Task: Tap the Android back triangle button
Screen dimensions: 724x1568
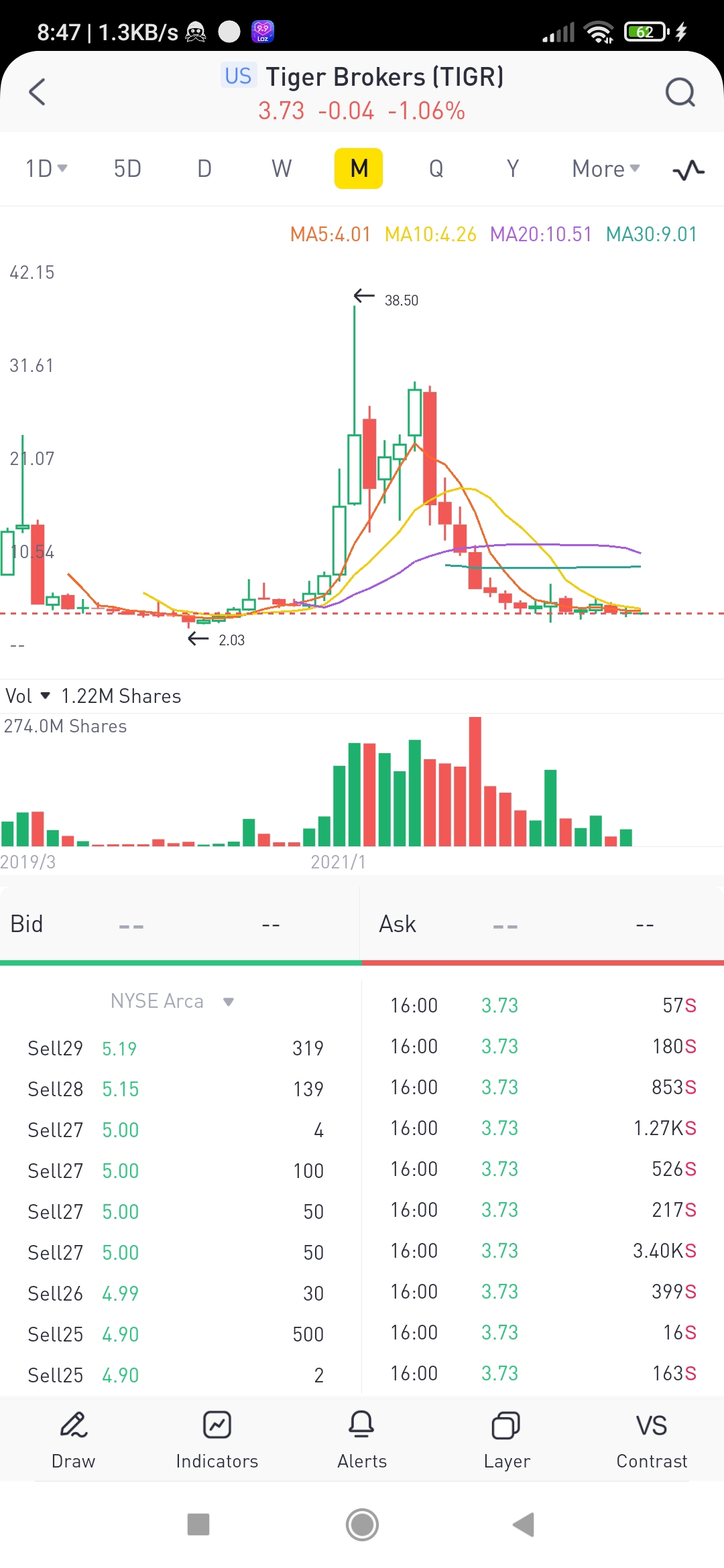Action: pos(524,1524)
